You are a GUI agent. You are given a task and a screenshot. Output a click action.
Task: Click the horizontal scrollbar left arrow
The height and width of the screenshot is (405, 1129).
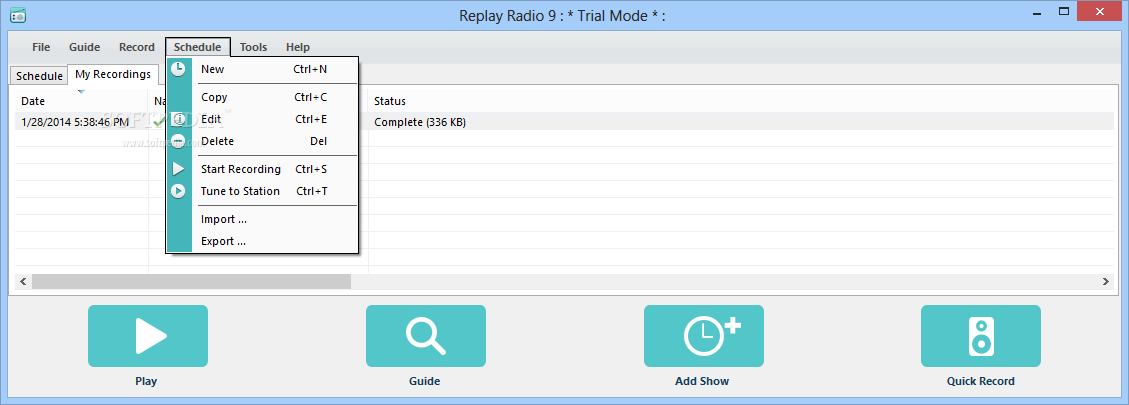tap(23, 281)
